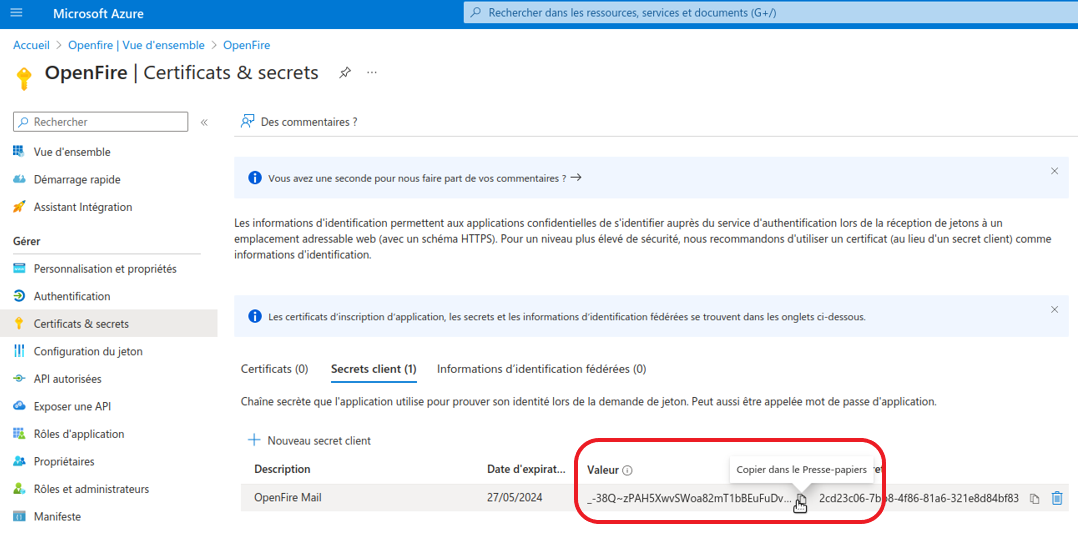The image size is (1078, 535).
Task: Select expiration date 27/05/2024
Action: click(514, 497)
